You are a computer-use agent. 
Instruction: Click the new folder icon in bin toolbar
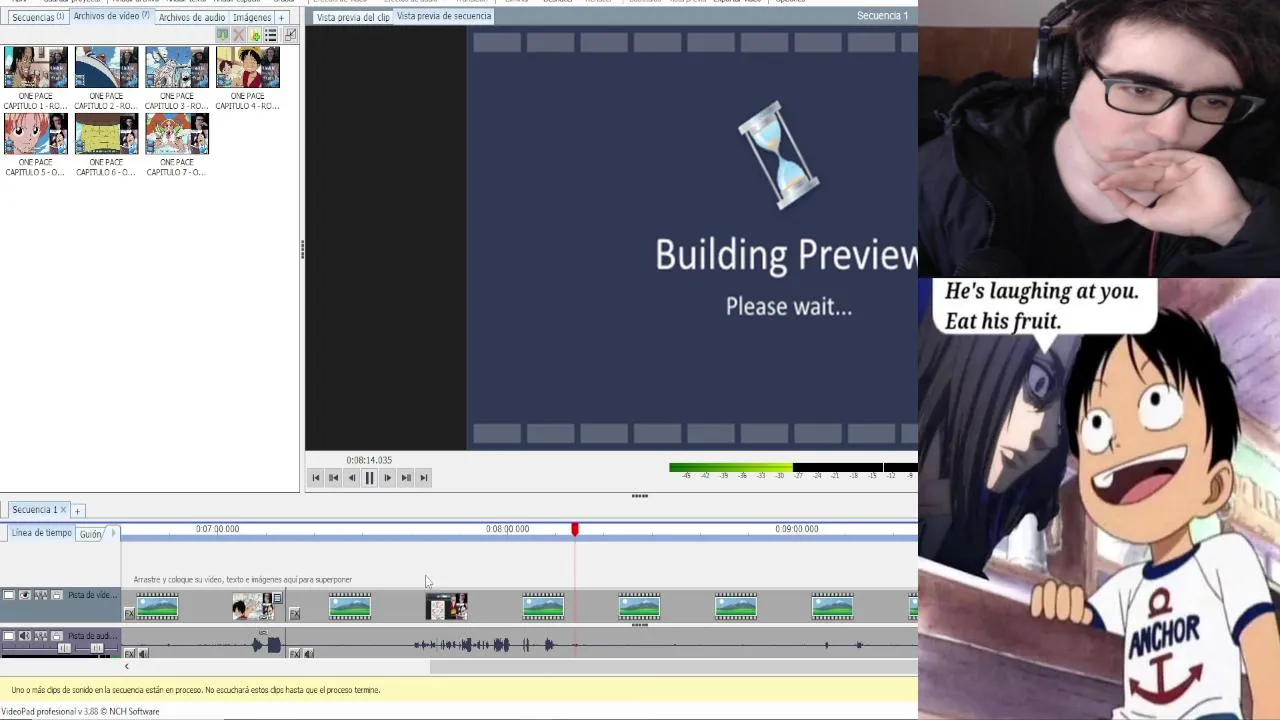[255, 35]
